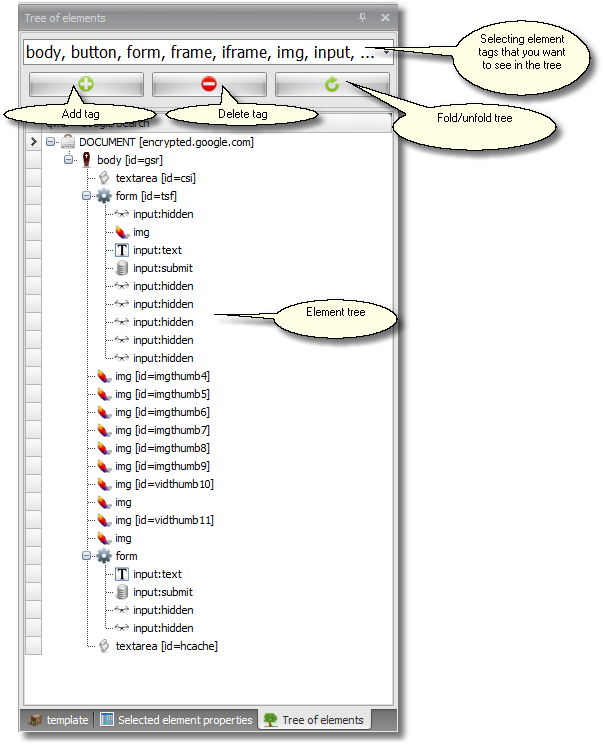Click the icon next to textarea [id=csi]
The width and height of the screenshot is (605, 746).
pos(104,178)
